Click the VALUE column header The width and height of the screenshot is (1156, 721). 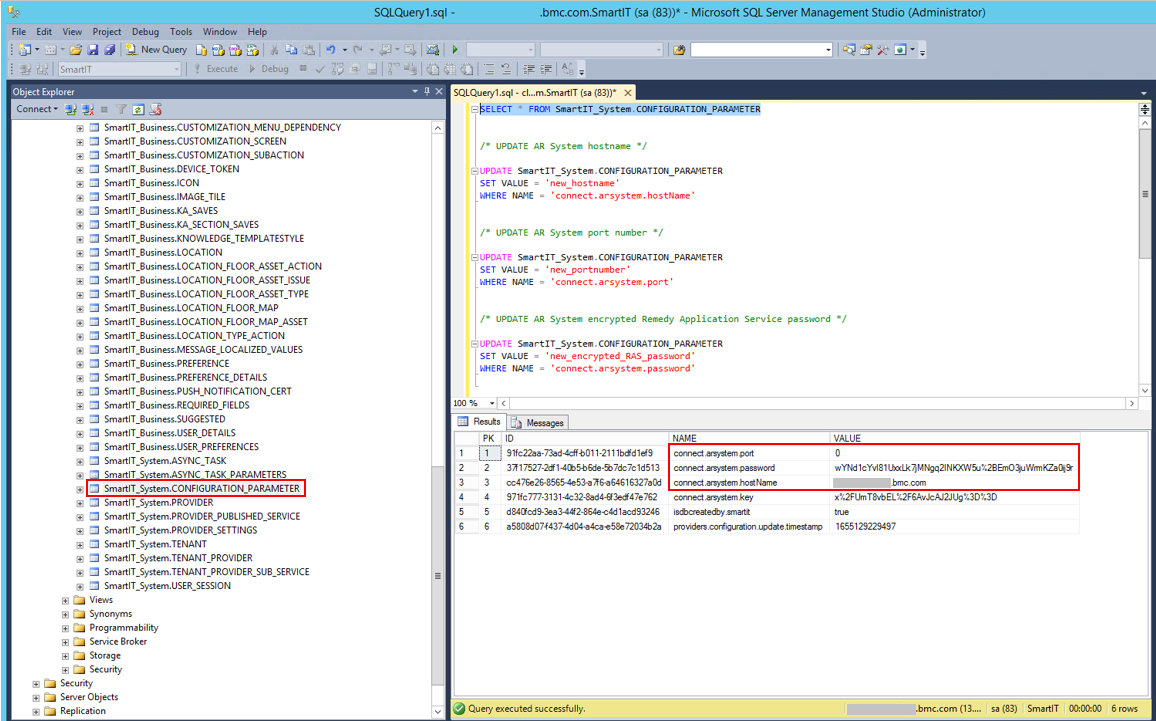954,438
